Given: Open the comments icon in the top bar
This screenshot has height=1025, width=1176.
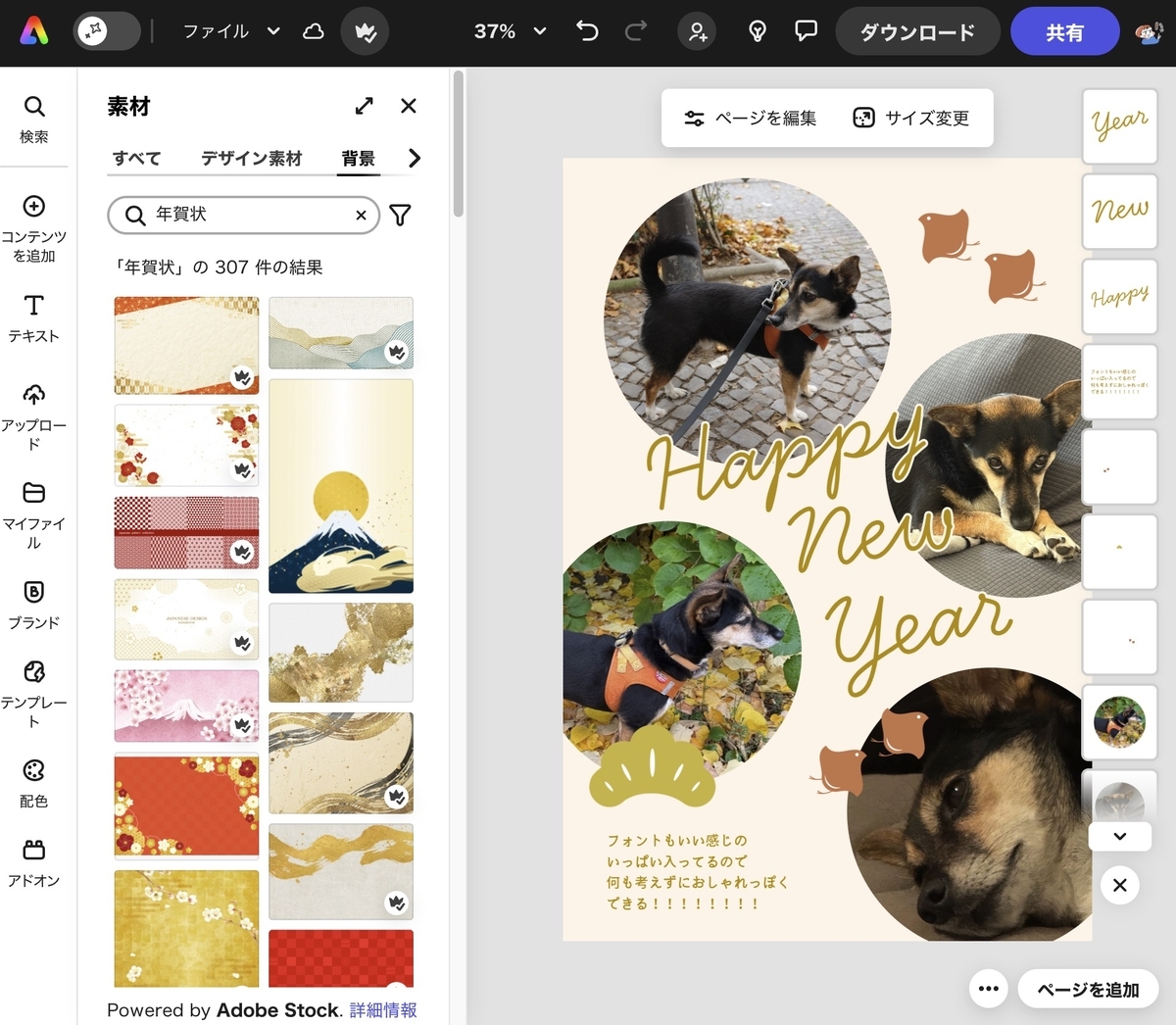Looking at the screenshot, I should [x=805, y=31].
